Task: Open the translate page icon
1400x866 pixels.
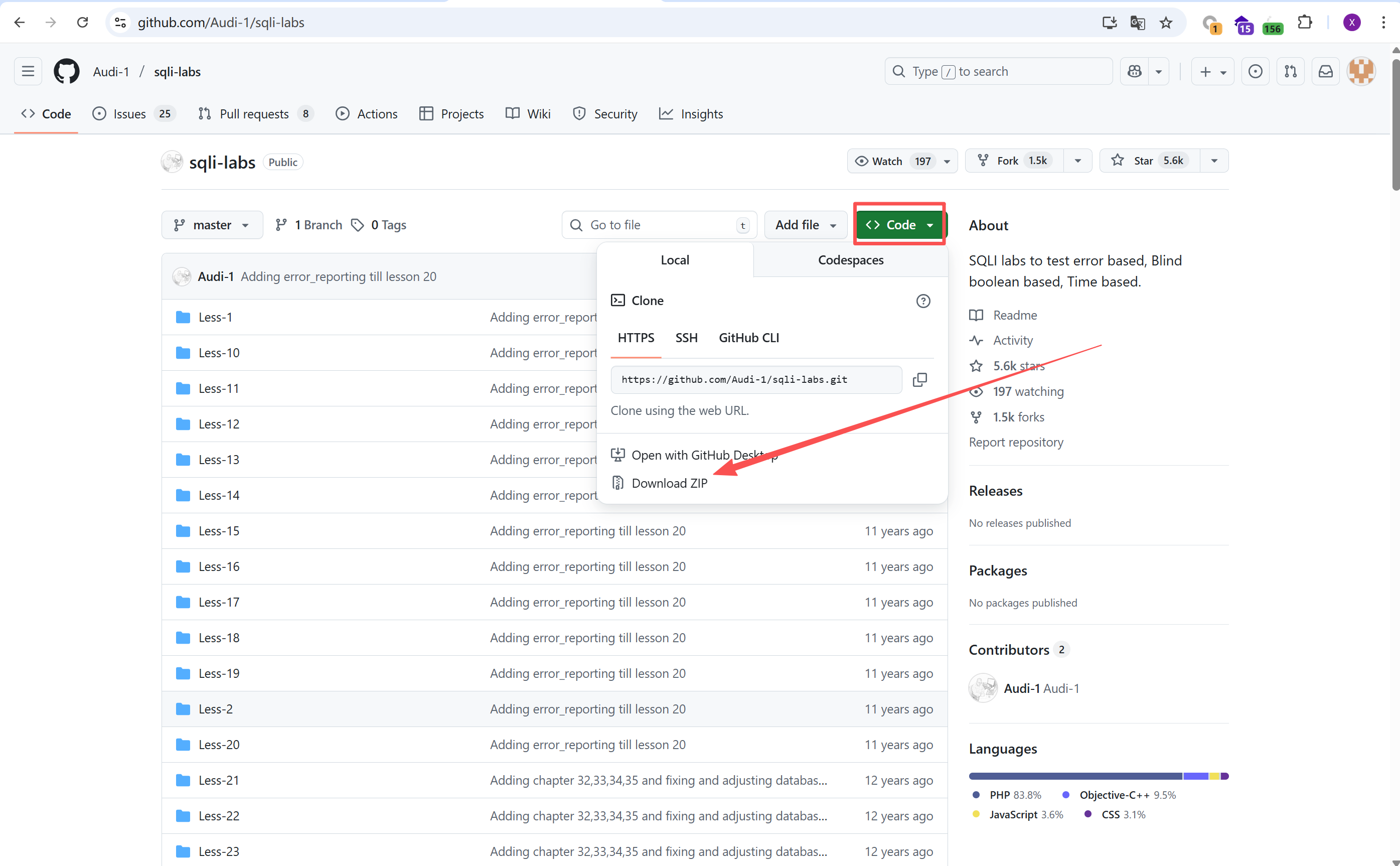Action: [x=1137, y=23]
